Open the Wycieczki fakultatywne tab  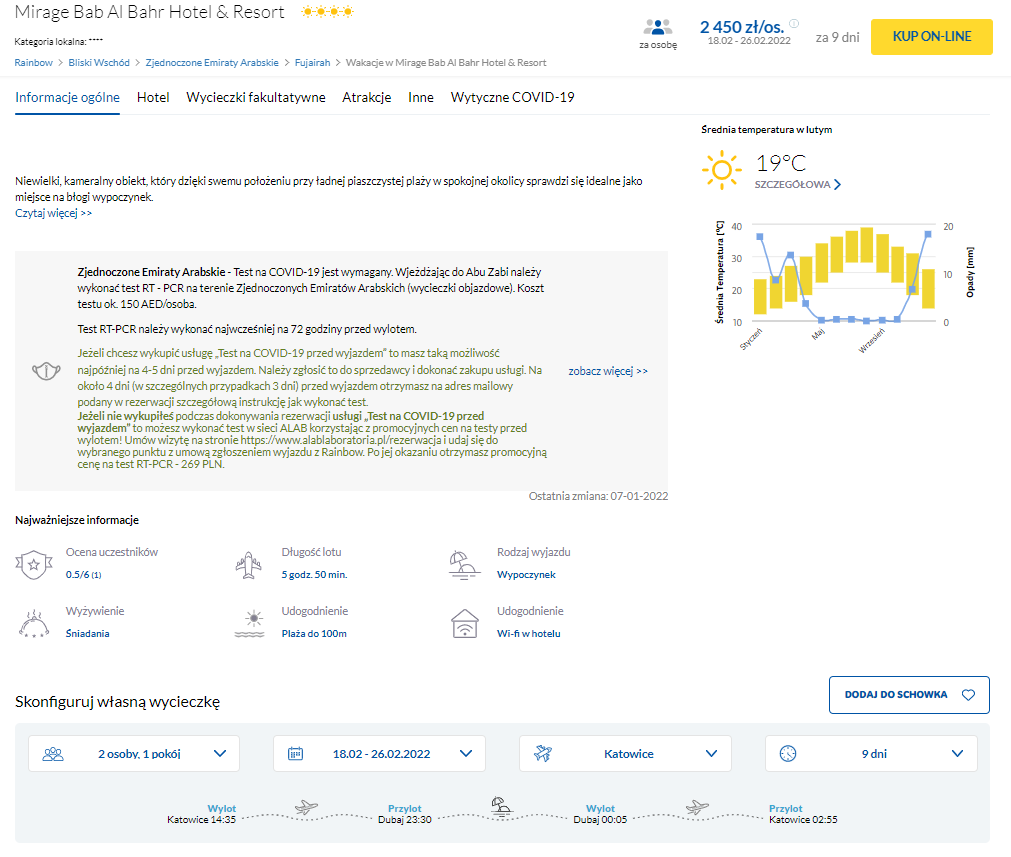[256, 97]
